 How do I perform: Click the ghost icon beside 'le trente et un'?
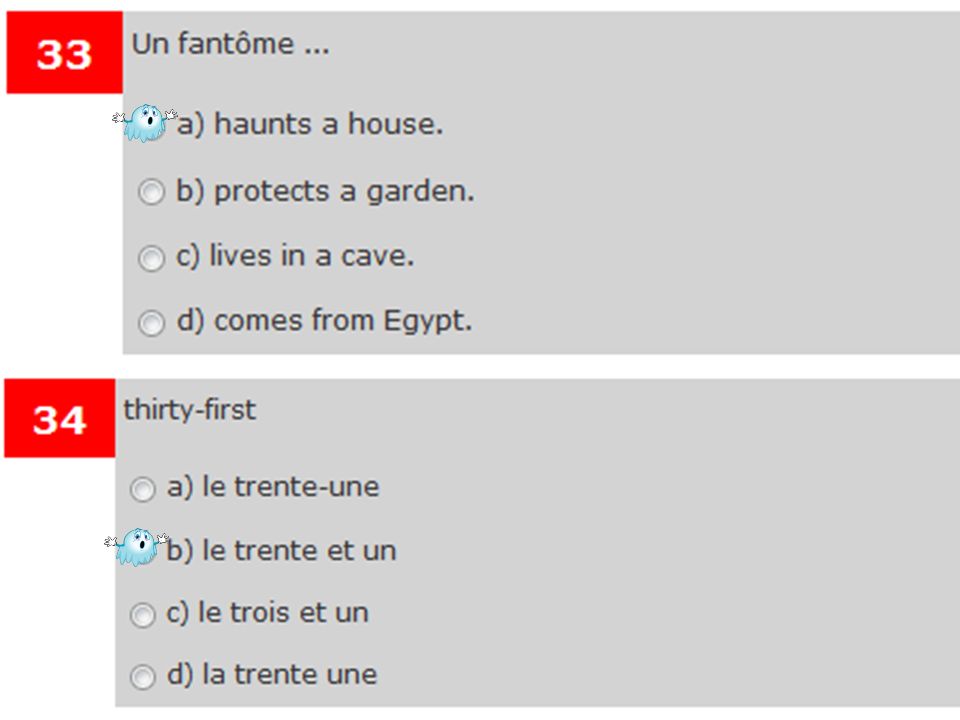point(137,547)
